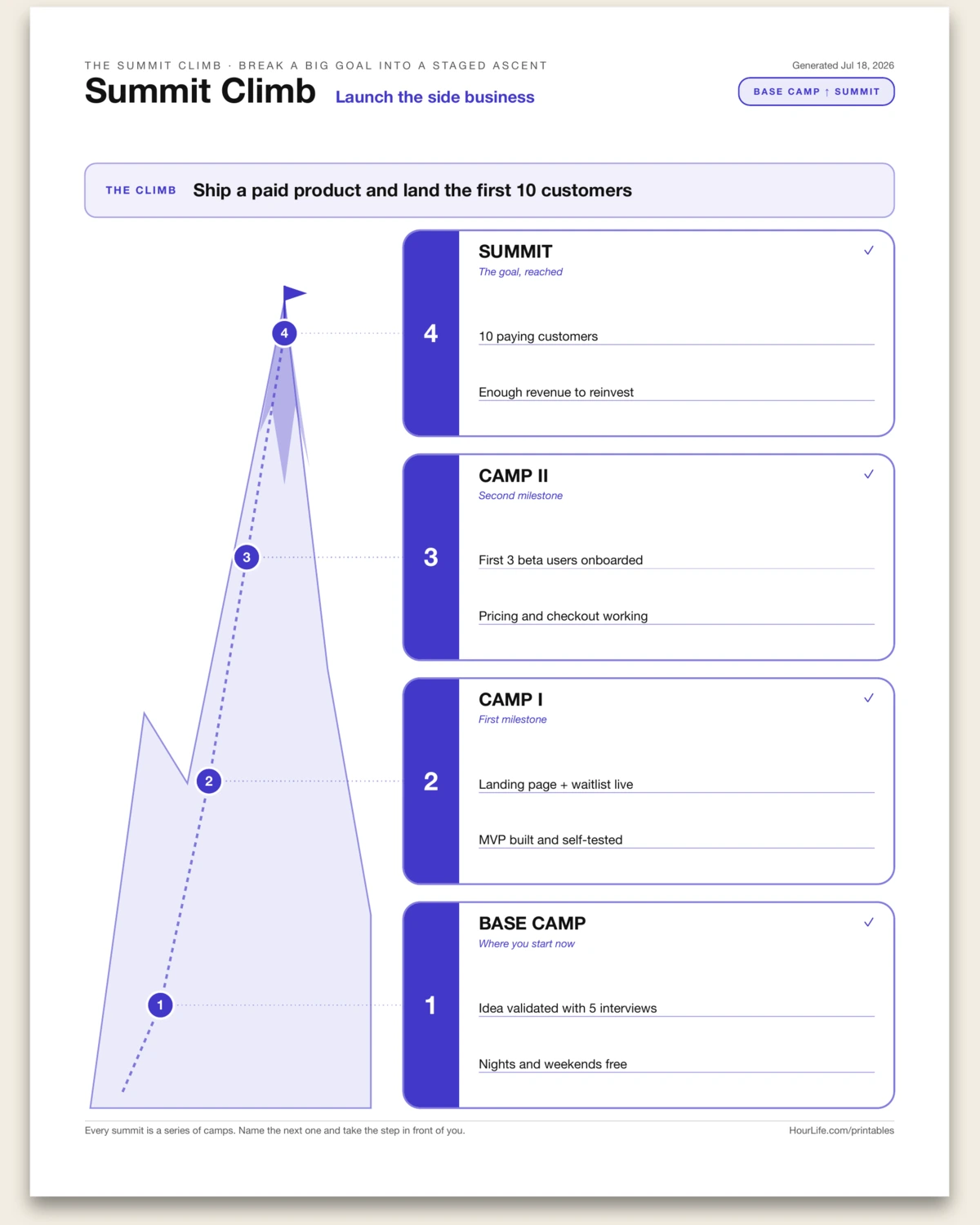The width and height of the screenshot is (980, 1225).
Task: Open the HourLife.com/printables link
Action: pyautogui.click(x=841, y=1130)
